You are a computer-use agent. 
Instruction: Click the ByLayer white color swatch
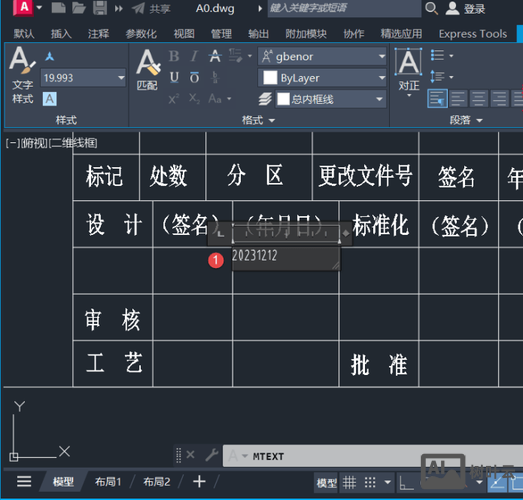[270, 78]
